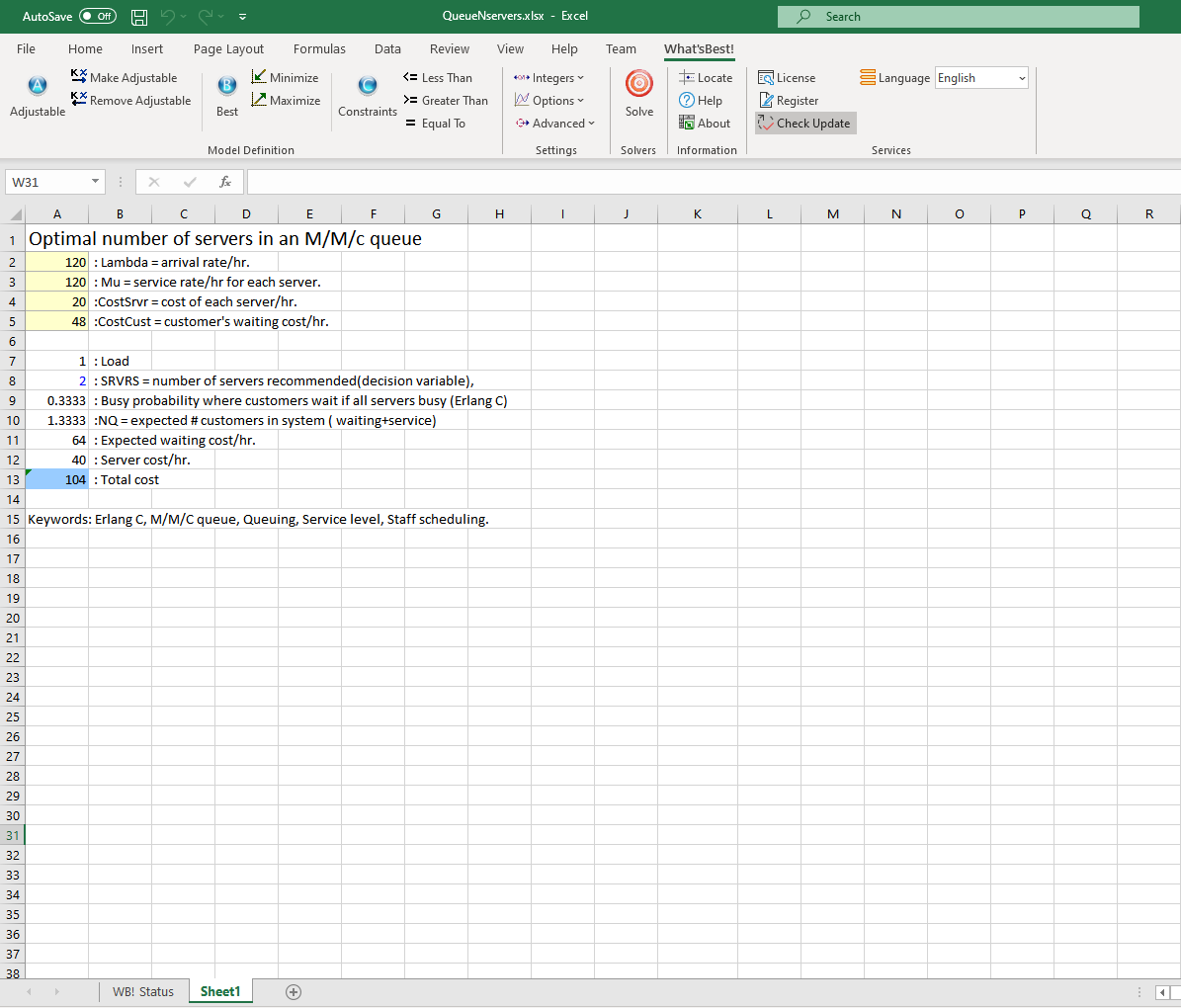
Task: Expand the Integers dropdown
Action: pyautogui.click(x=549, y=78)
